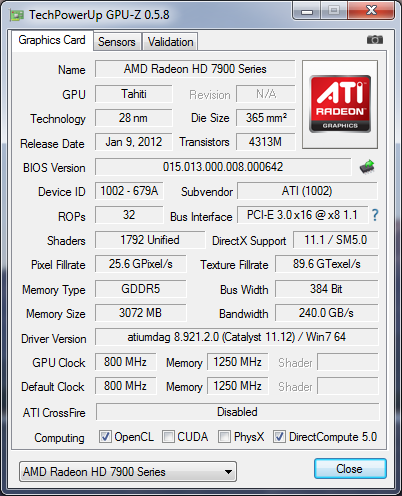402x496 pixels.
Task: Click the ATI CrossFire Disabled field
Action: coord(237,412)
